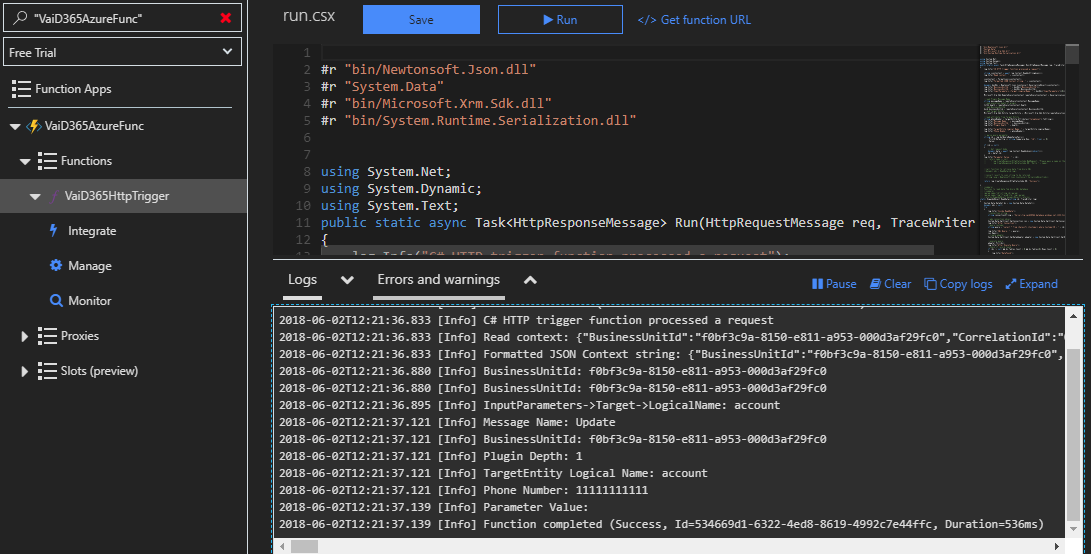Screen dimensions: 1091x554
Task: Expand the logs panel to full view
Action: coord(1031,284)
